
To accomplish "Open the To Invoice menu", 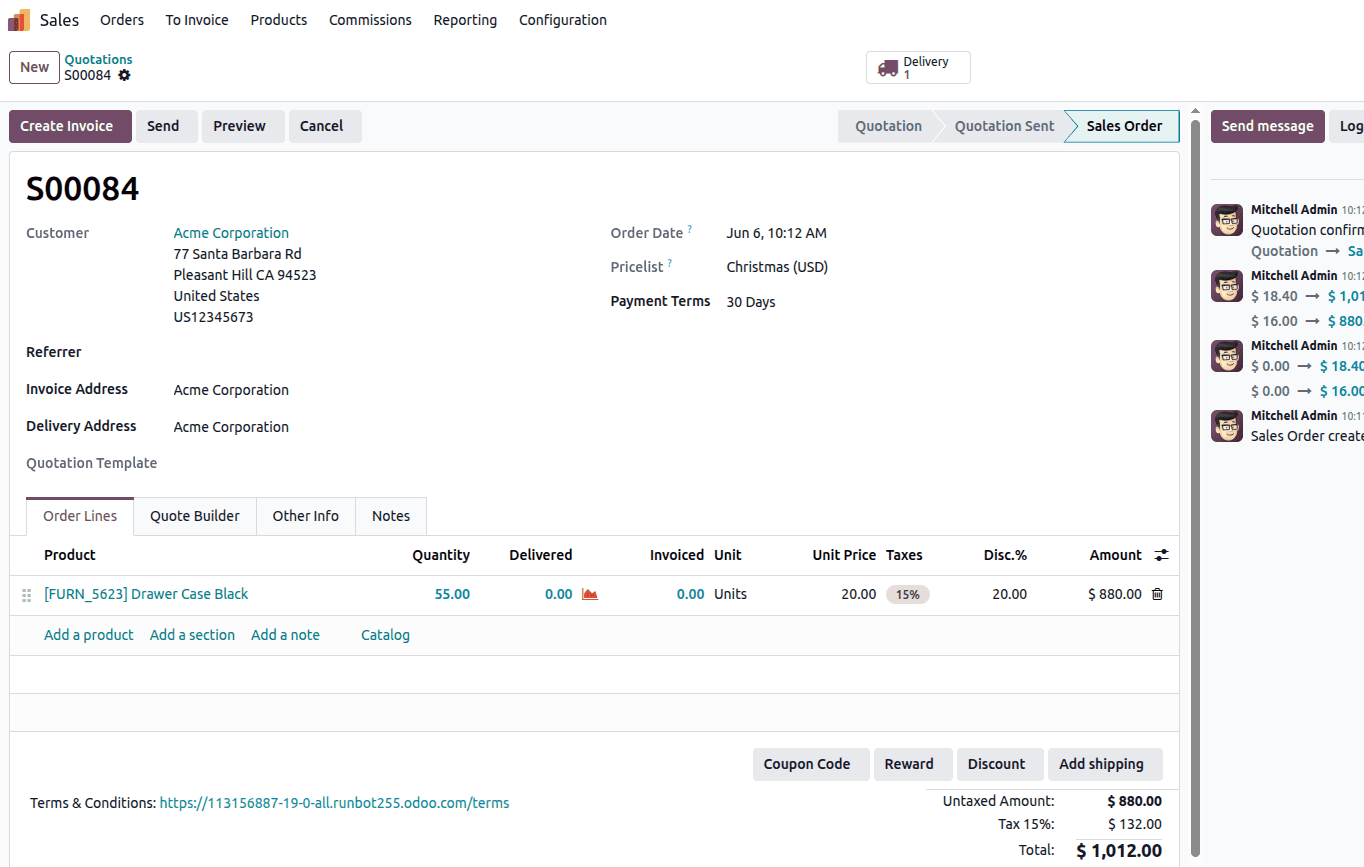I will [197, 20].
